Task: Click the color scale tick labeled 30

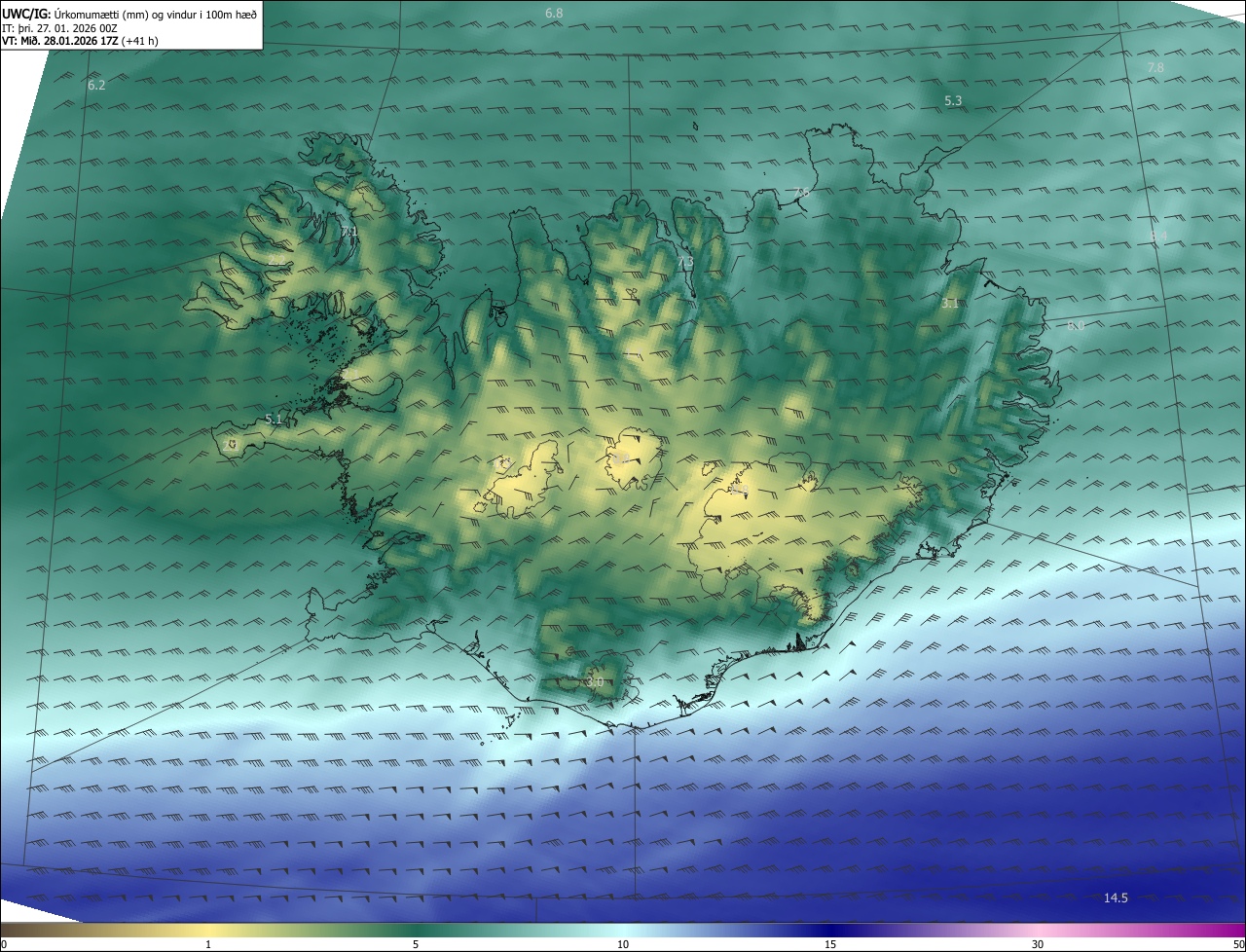Action: [1038, 944]
